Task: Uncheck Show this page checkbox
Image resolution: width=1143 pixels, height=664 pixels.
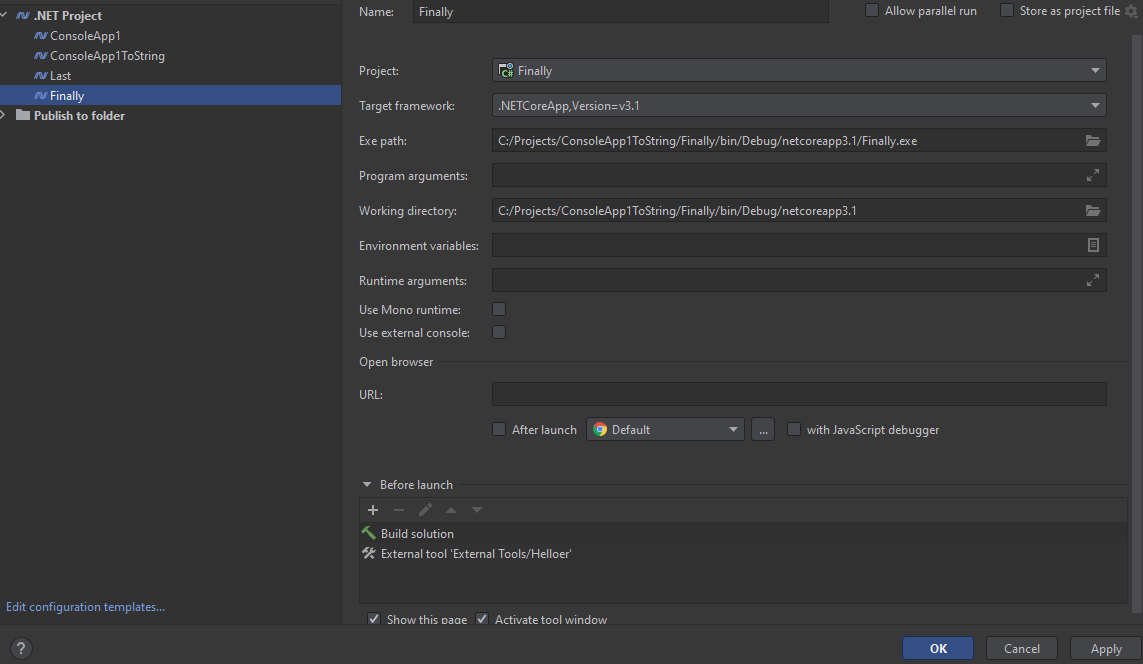Action: coord(374,619)
